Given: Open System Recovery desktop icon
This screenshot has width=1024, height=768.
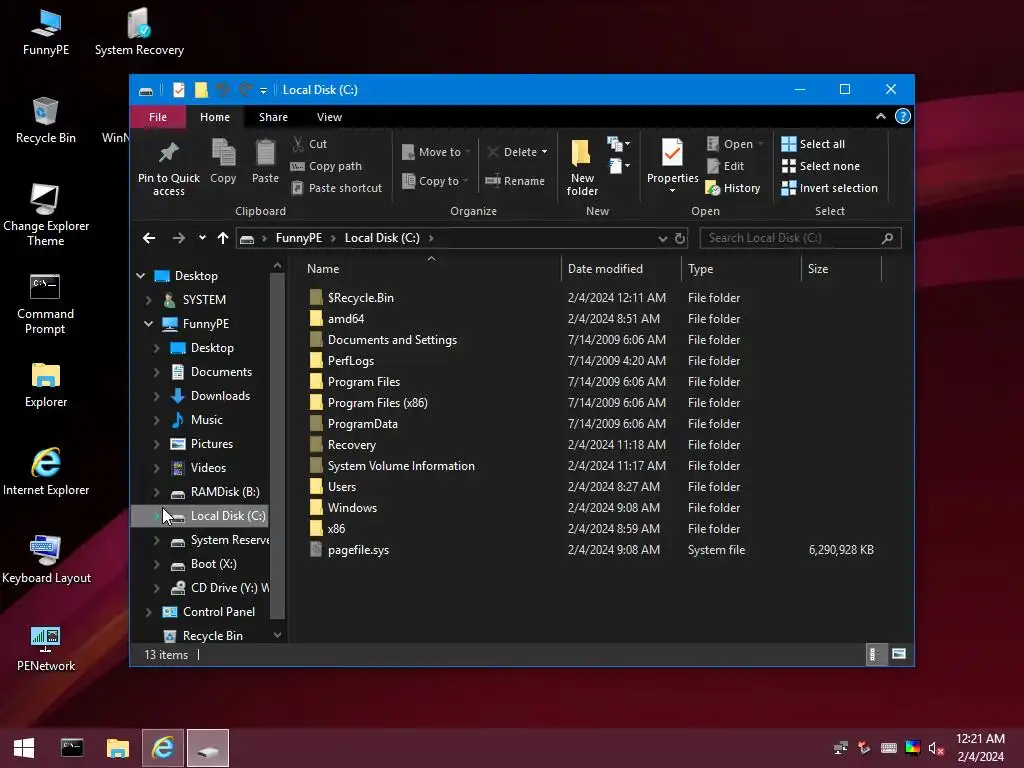Looking at the screenshot, I should click(x=139, y=32).
